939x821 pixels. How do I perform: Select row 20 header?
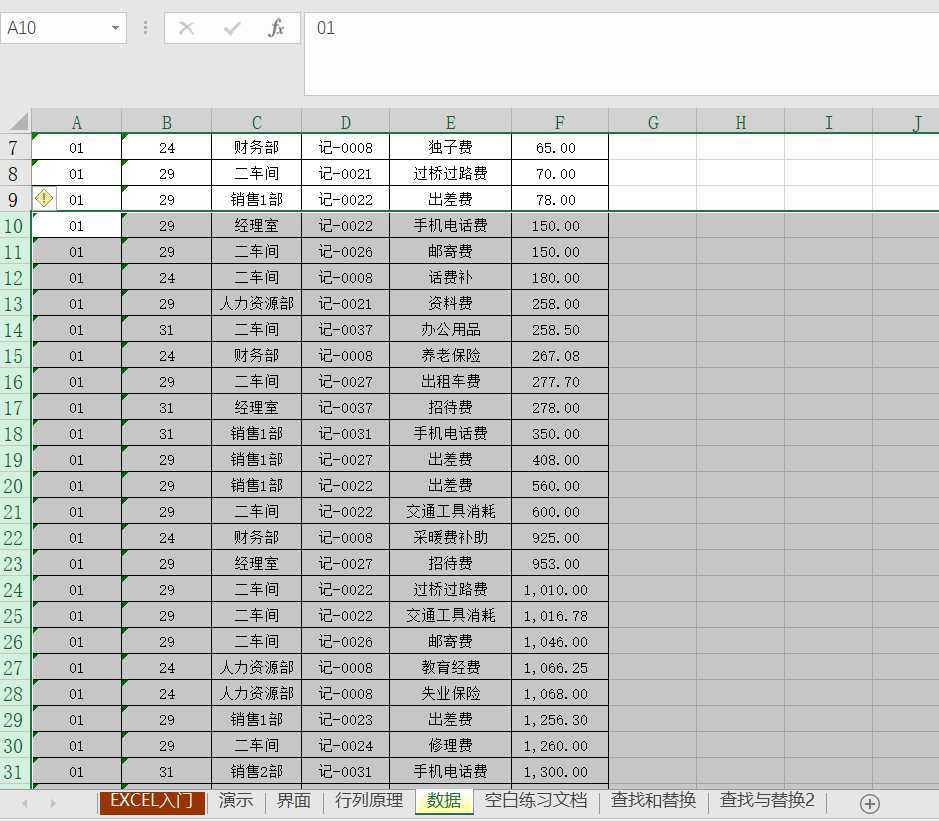[14, 486]
